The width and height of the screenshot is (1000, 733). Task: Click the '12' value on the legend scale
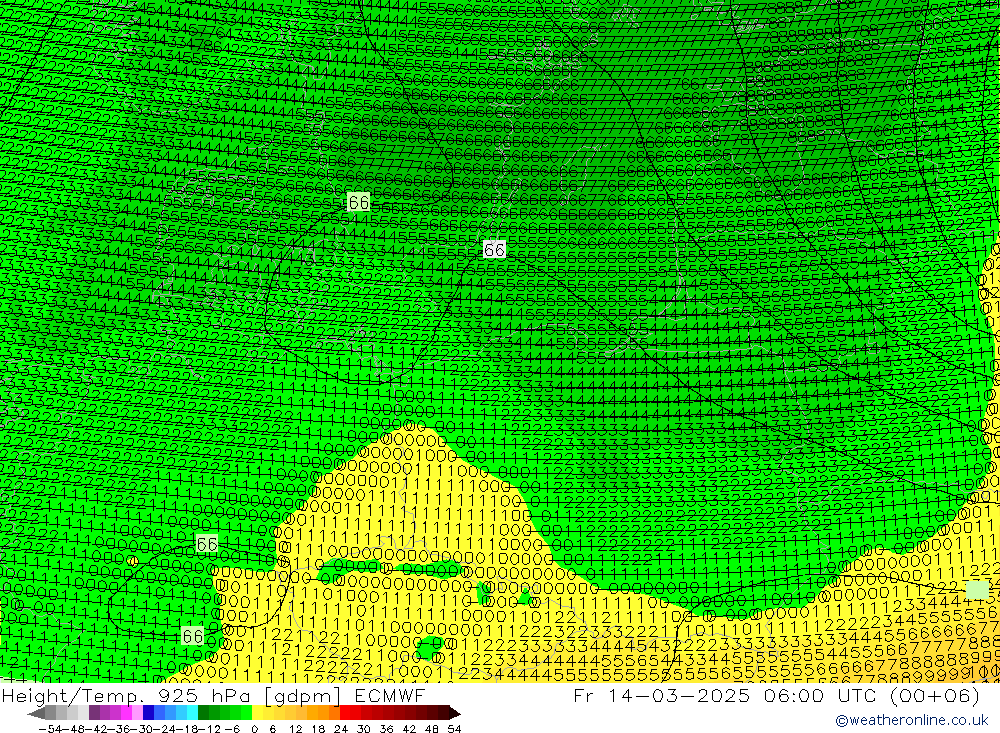point(296,729)
